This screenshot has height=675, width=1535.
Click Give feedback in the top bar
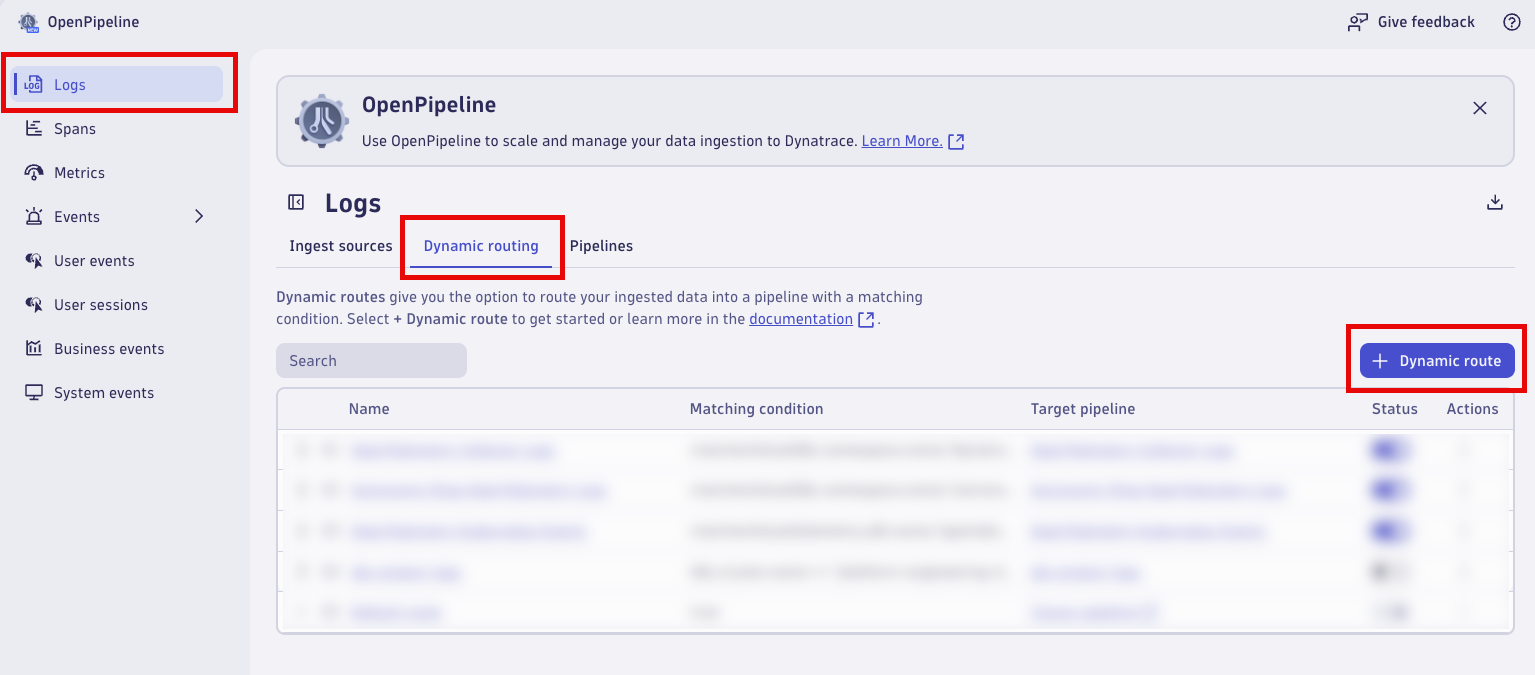(1411, 22)
